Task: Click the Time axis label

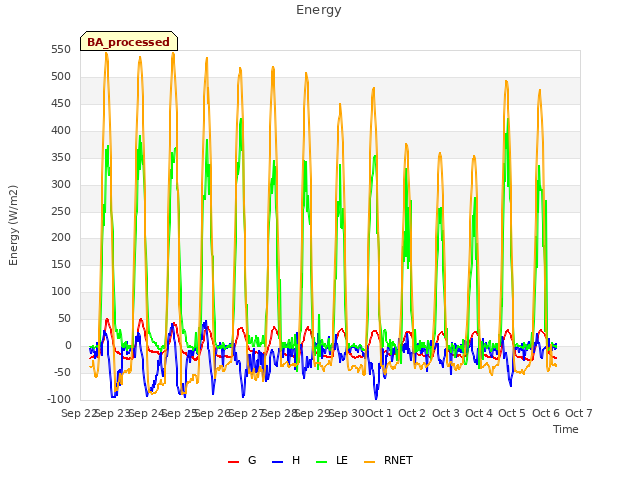Action: [x=566, y=429]
